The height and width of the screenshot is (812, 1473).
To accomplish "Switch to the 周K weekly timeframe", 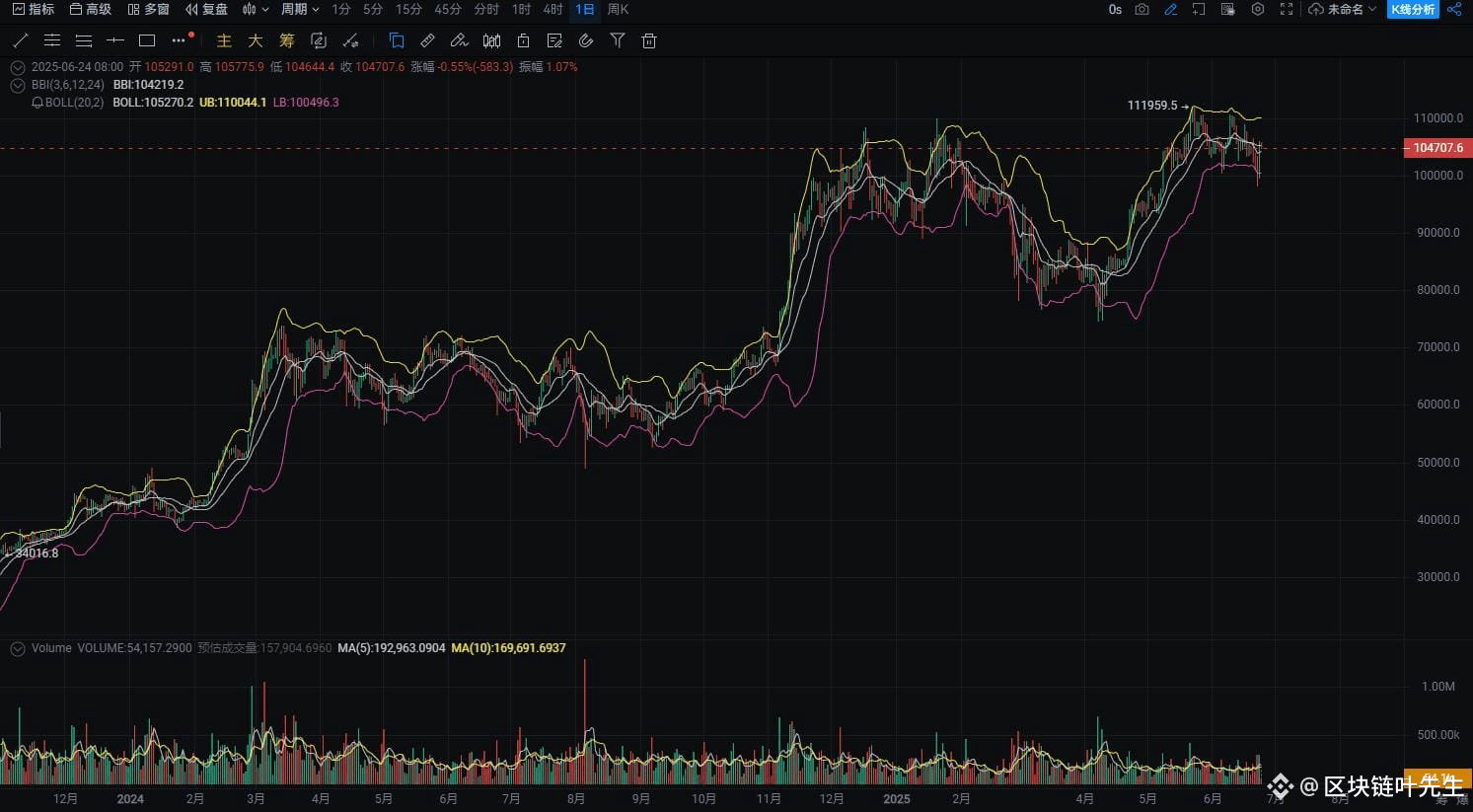I will (619, 9).
